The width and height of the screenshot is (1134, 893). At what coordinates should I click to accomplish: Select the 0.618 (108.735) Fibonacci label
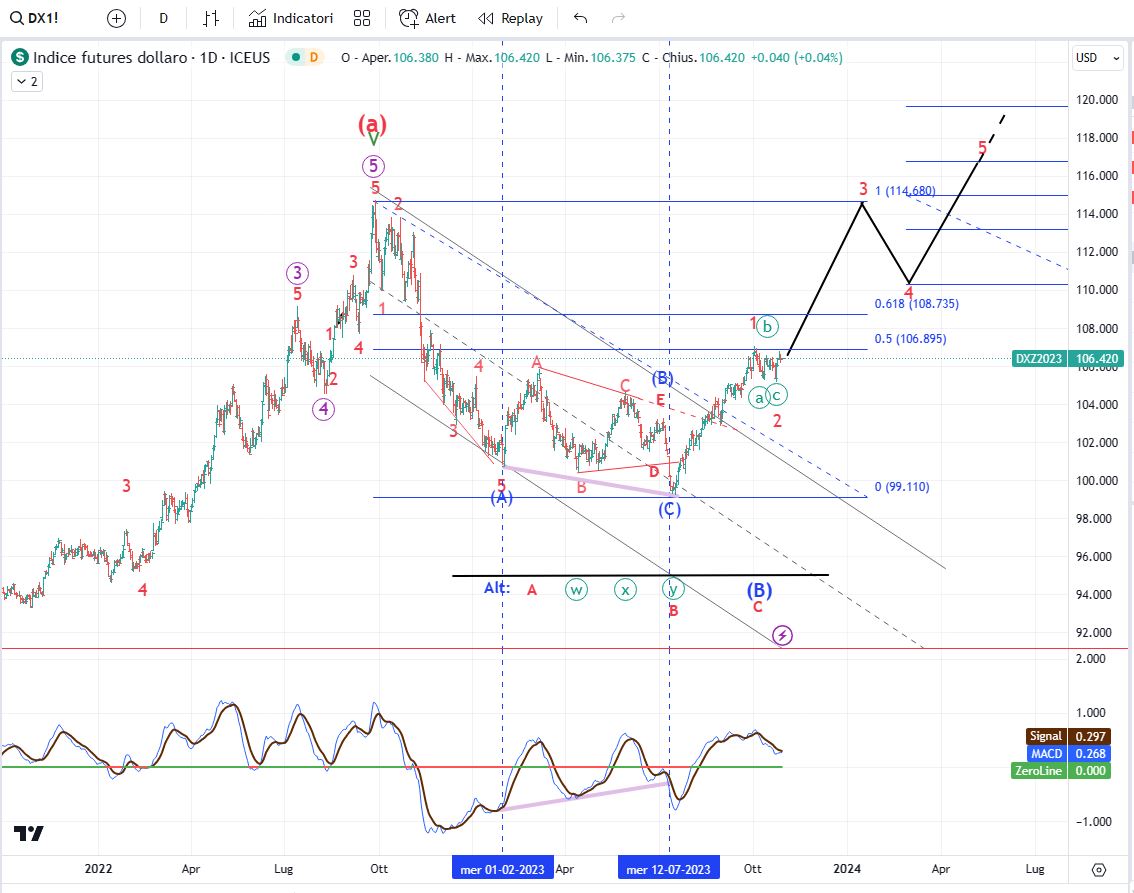[916, 304]
